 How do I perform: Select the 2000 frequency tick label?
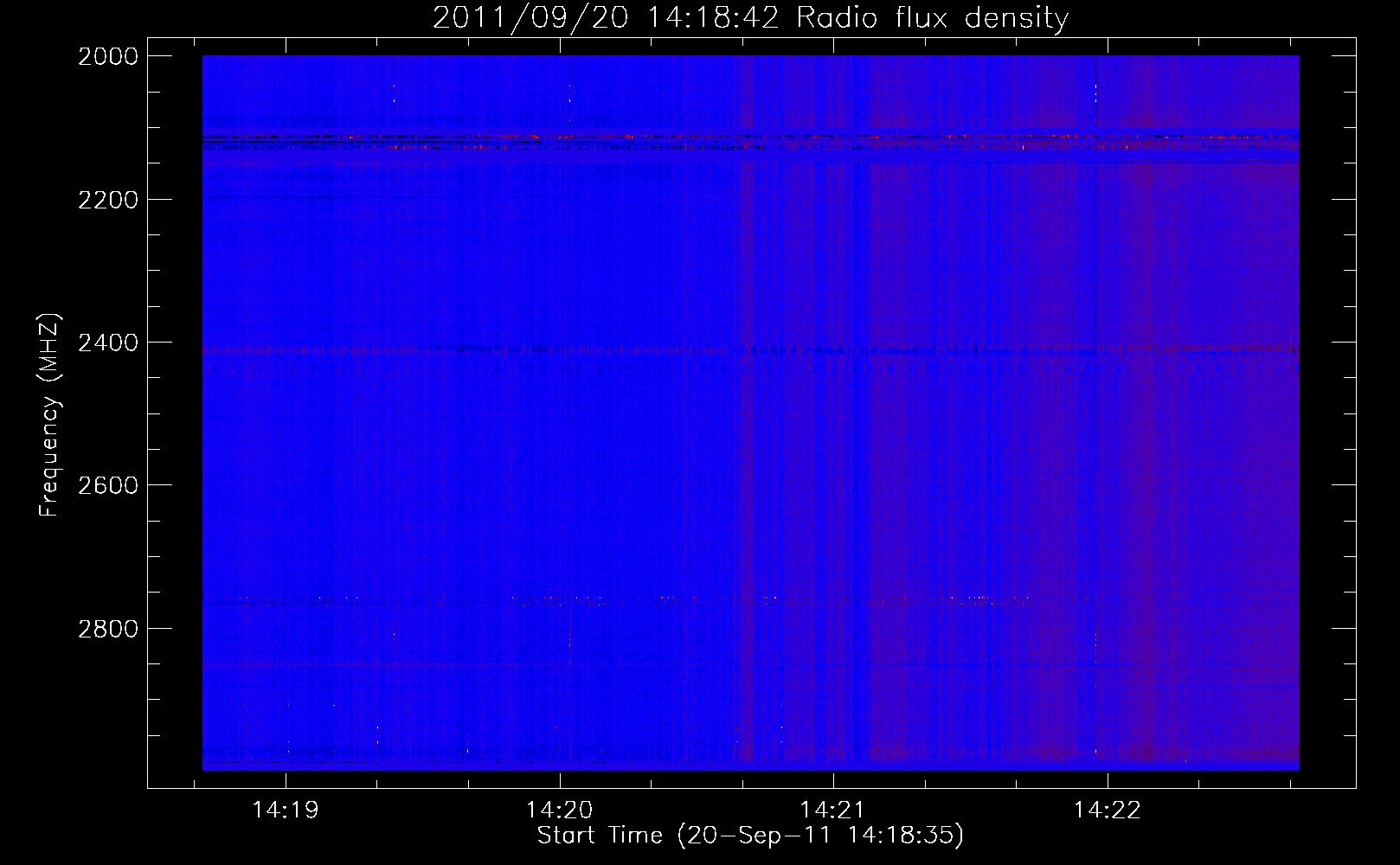pos(108,56)
